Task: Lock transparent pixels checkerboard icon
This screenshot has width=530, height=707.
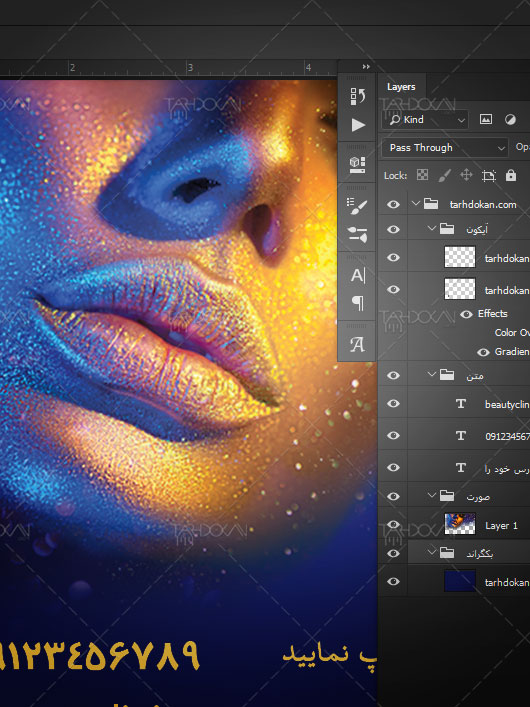Action: (422, 175)
